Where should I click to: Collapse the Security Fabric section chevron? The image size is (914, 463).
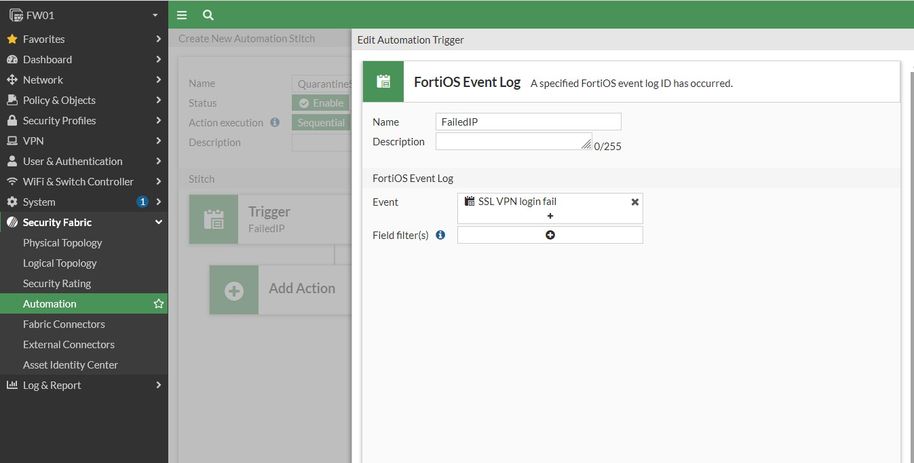(159, 222)
